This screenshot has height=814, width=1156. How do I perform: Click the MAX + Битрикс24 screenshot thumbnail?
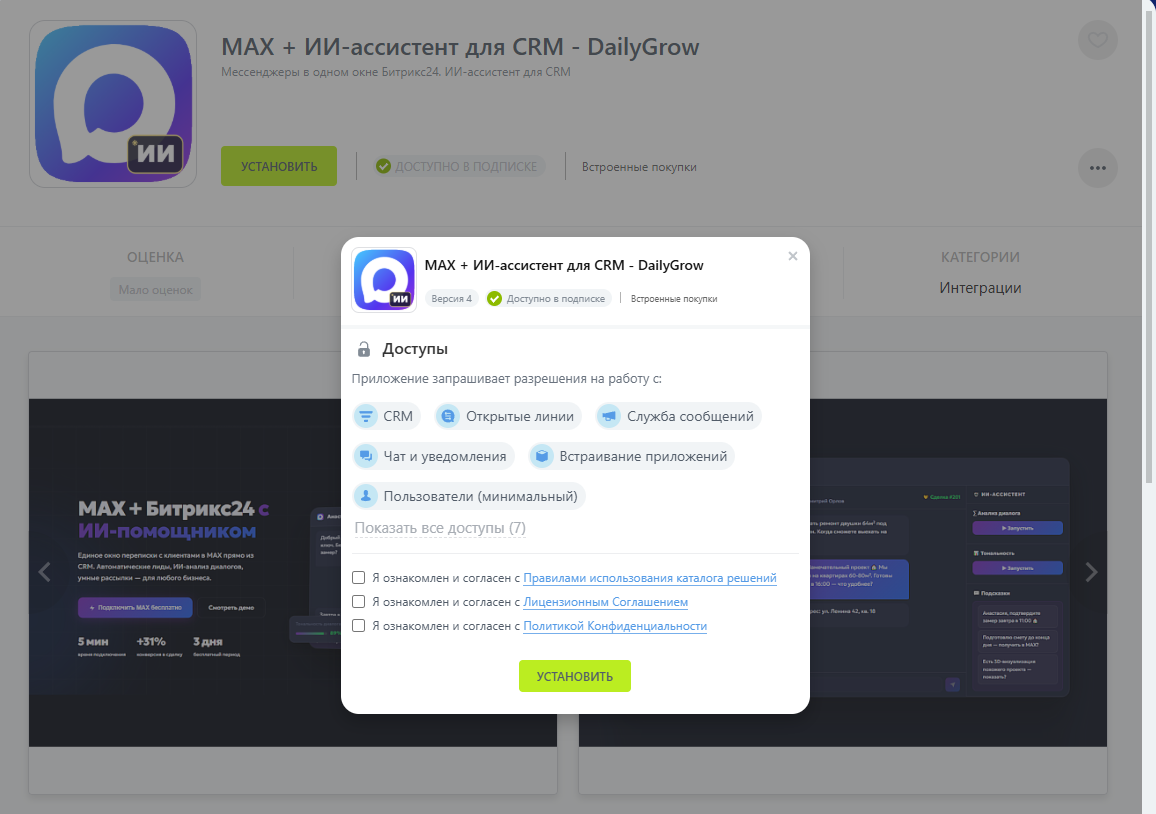180,570
